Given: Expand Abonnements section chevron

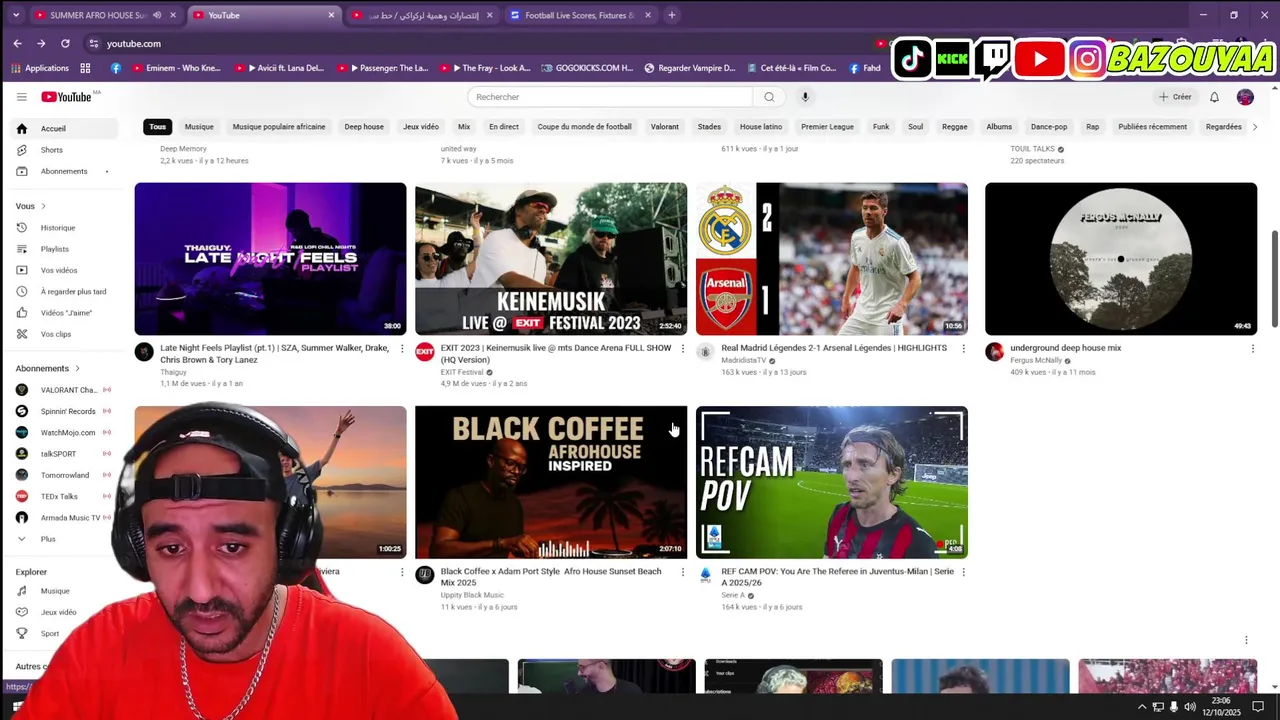Looking at the screenshot, I should 77,369.
